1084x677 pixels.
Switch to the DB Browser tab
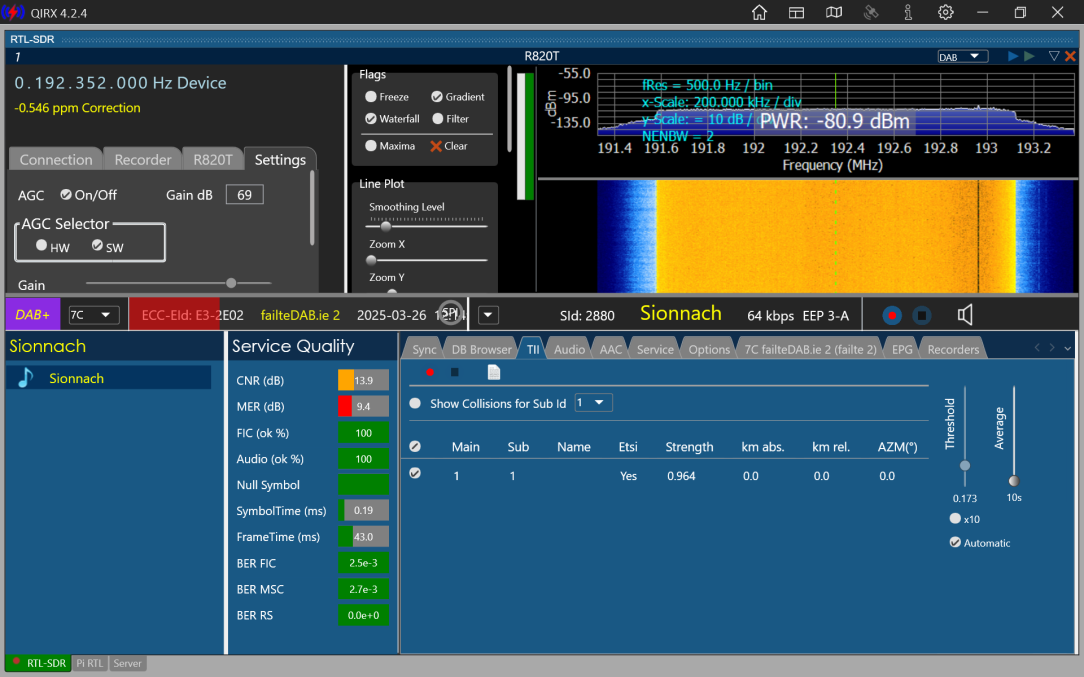(481, 349)
